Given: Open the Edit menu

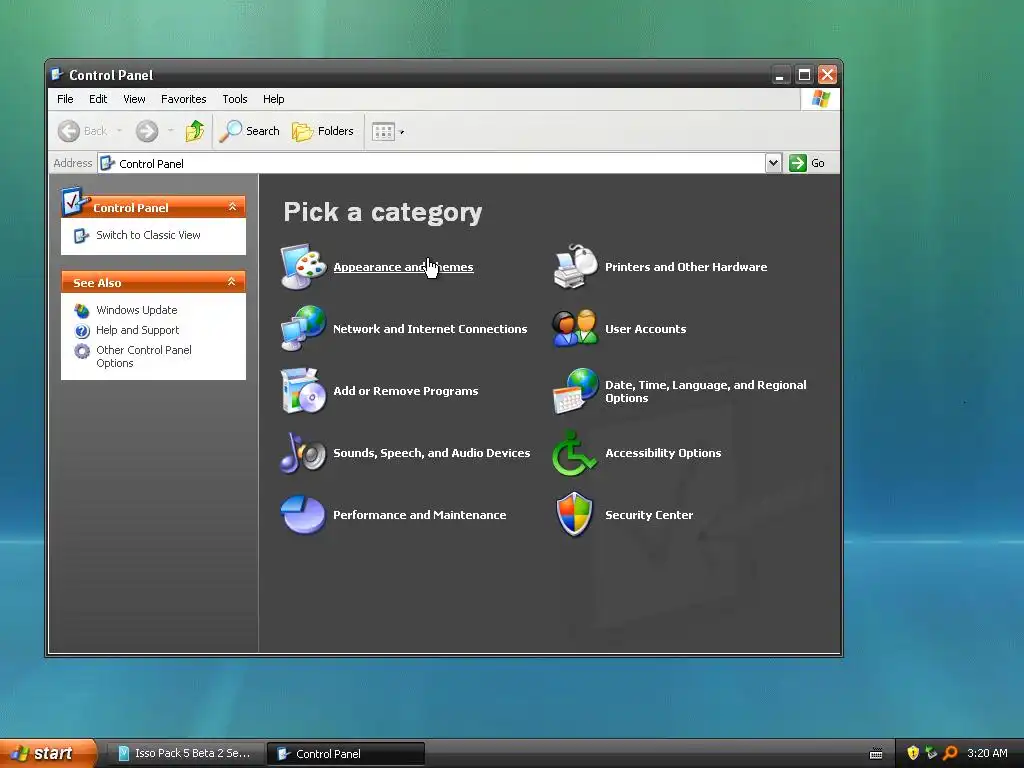Looking at the screenshot, I should pos(98,99).
